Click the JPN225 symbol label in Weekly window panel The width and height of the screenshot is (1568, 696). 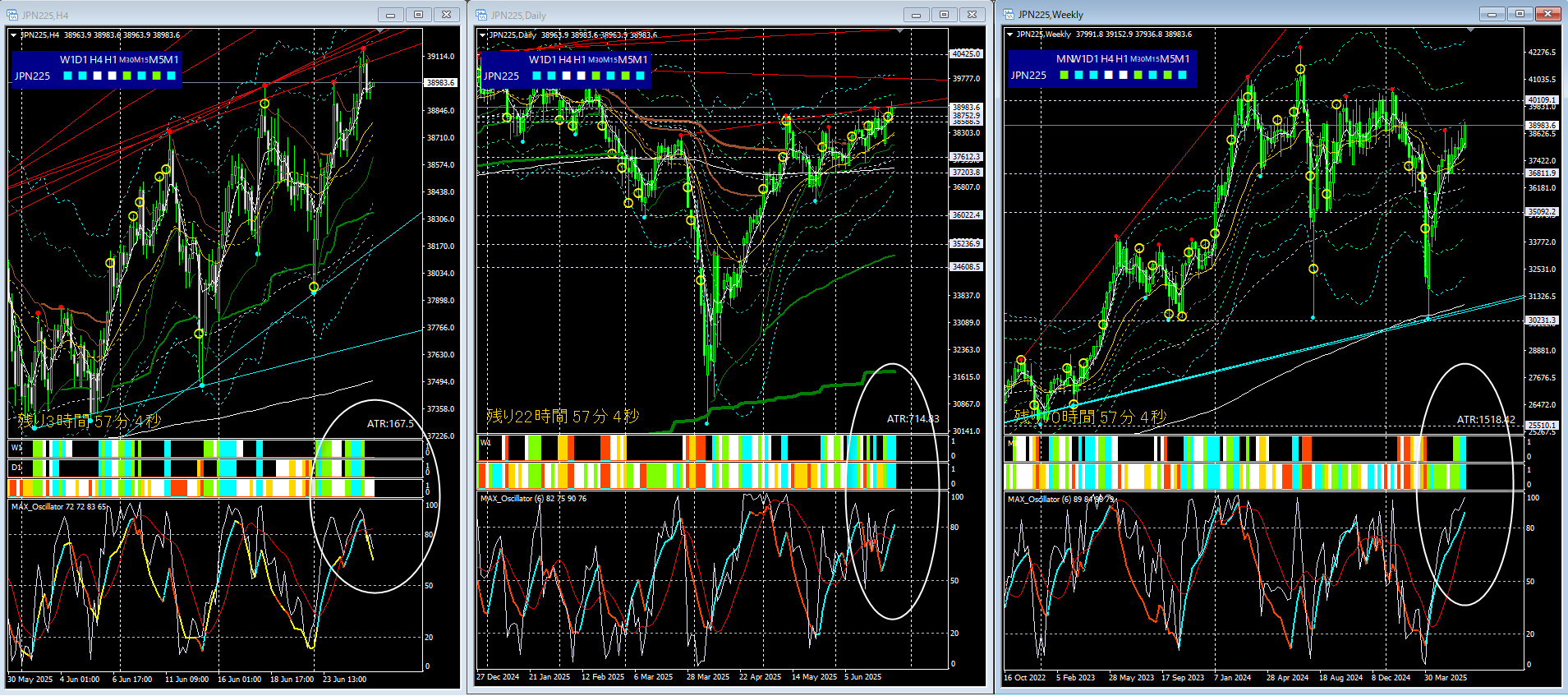click(x=1028, y=75)
